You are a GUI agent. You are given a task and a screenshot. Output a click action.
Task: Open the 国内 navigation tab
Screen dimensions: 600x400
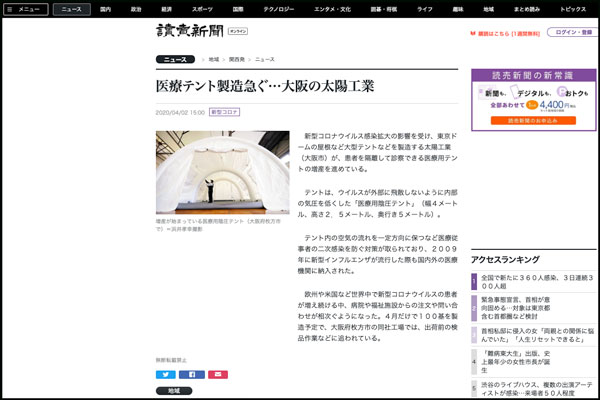pyautogui.click(x=106, y=8)
